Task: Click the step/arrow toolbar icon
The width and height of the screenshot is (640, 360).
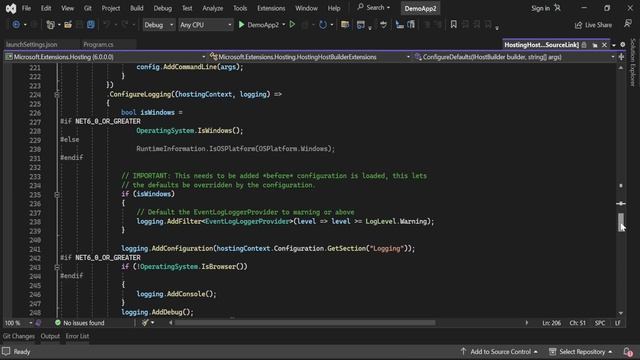Action: click(383, 25)
